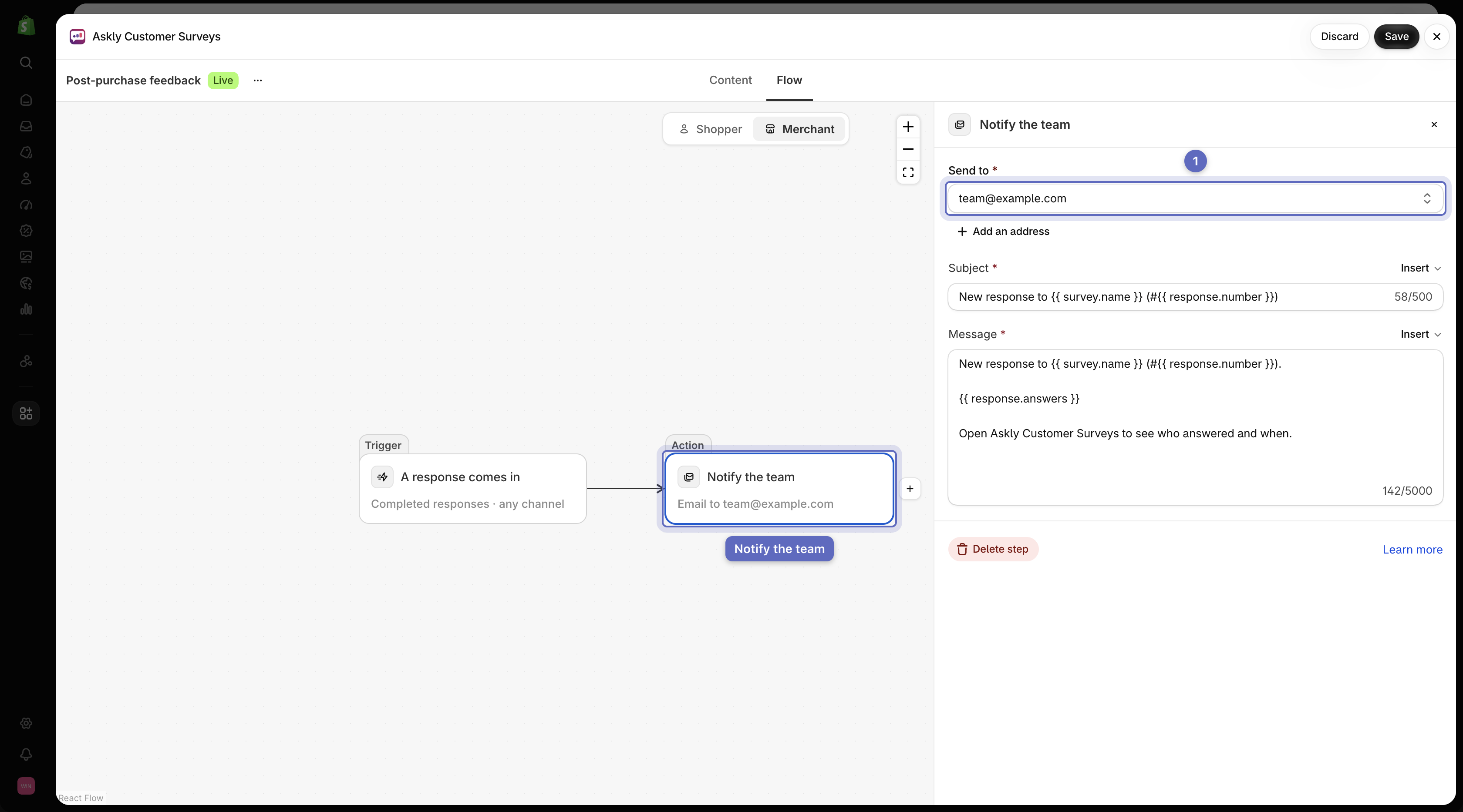The width and height of the screenshot is (1463, 812).
Task: Select the A response comes in trigger node
Action: pos(472,489)
